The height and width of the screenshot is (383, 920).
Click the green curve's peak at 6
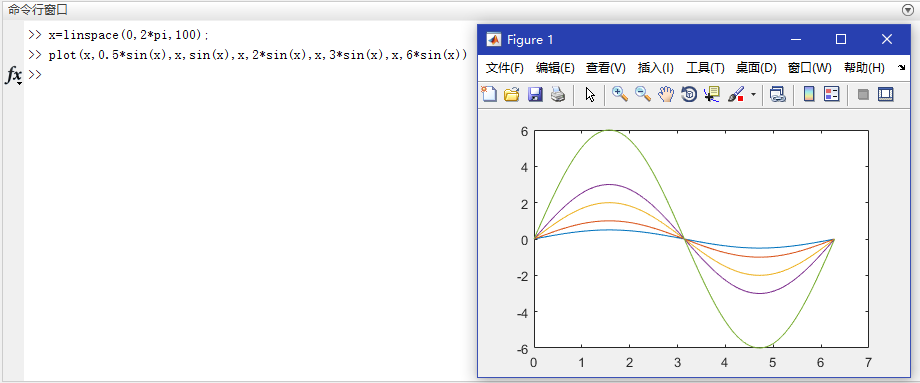coord(609,130)
